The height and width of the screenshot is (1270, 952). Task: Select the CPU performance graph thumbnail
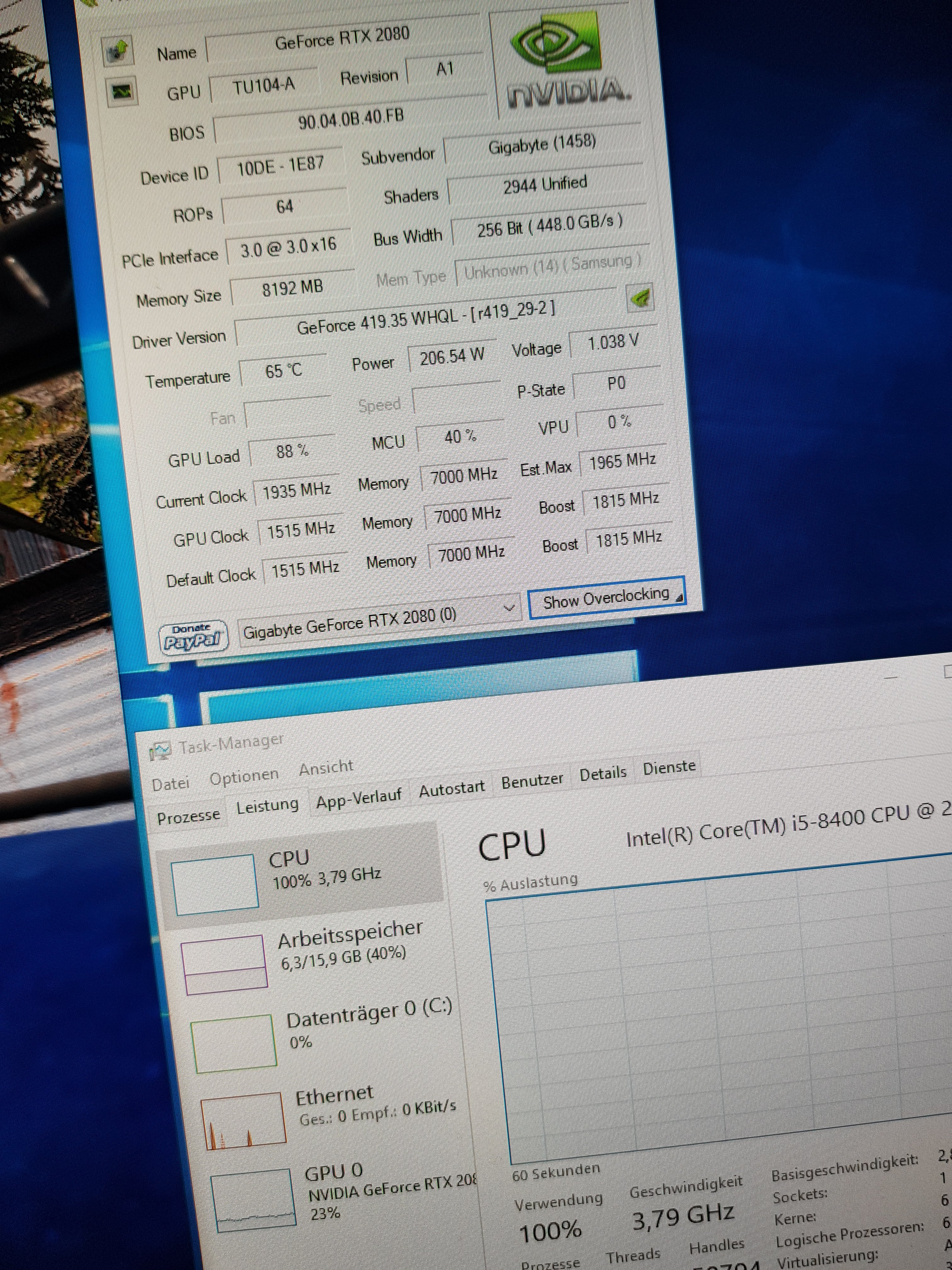tap(215, 884)
